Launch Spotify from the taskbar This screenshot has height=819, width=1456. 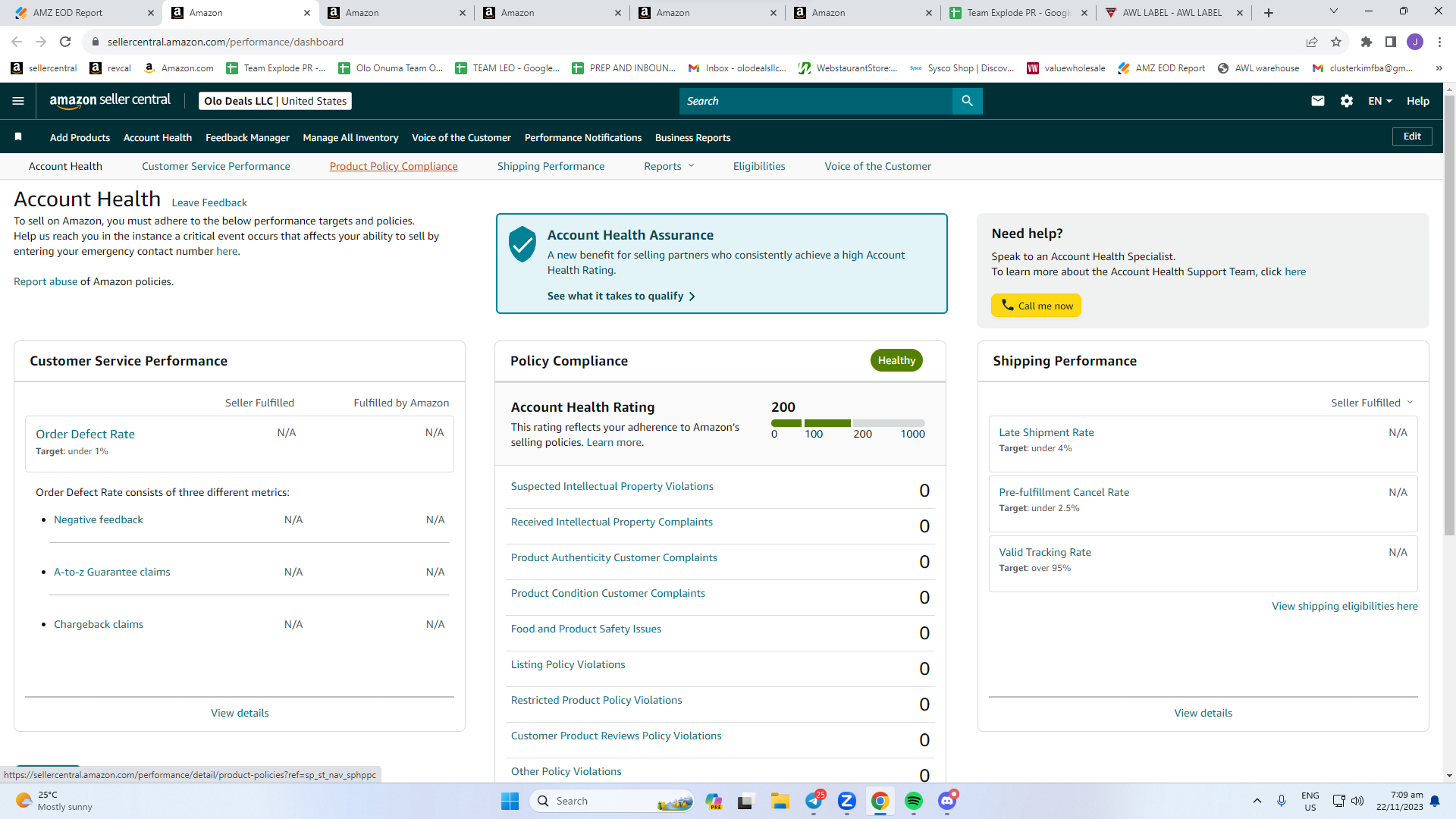point(913,801)
